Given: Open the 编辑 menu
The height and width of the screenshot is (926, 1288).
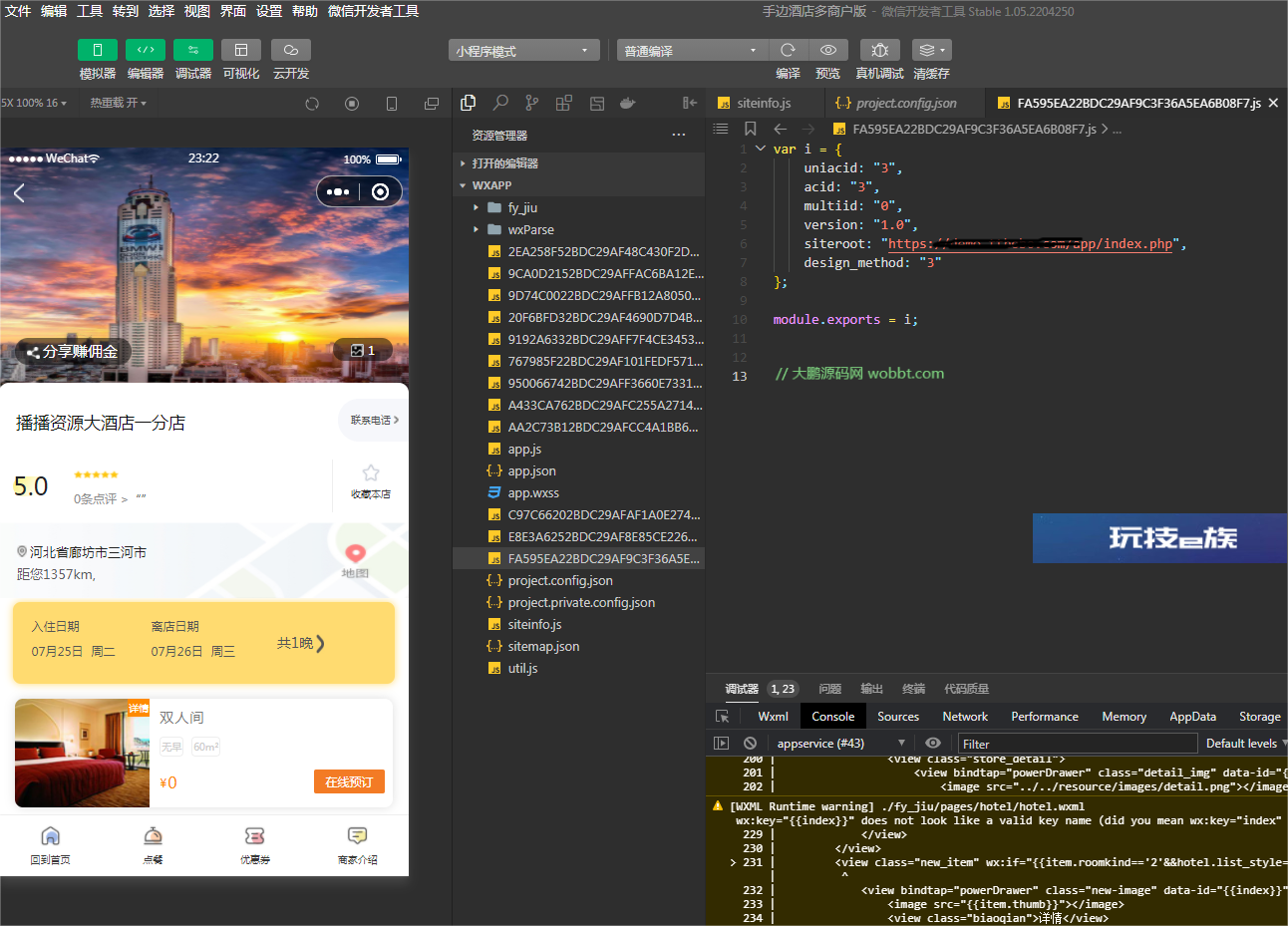Looking at the screenshot, I should point(54,11).
